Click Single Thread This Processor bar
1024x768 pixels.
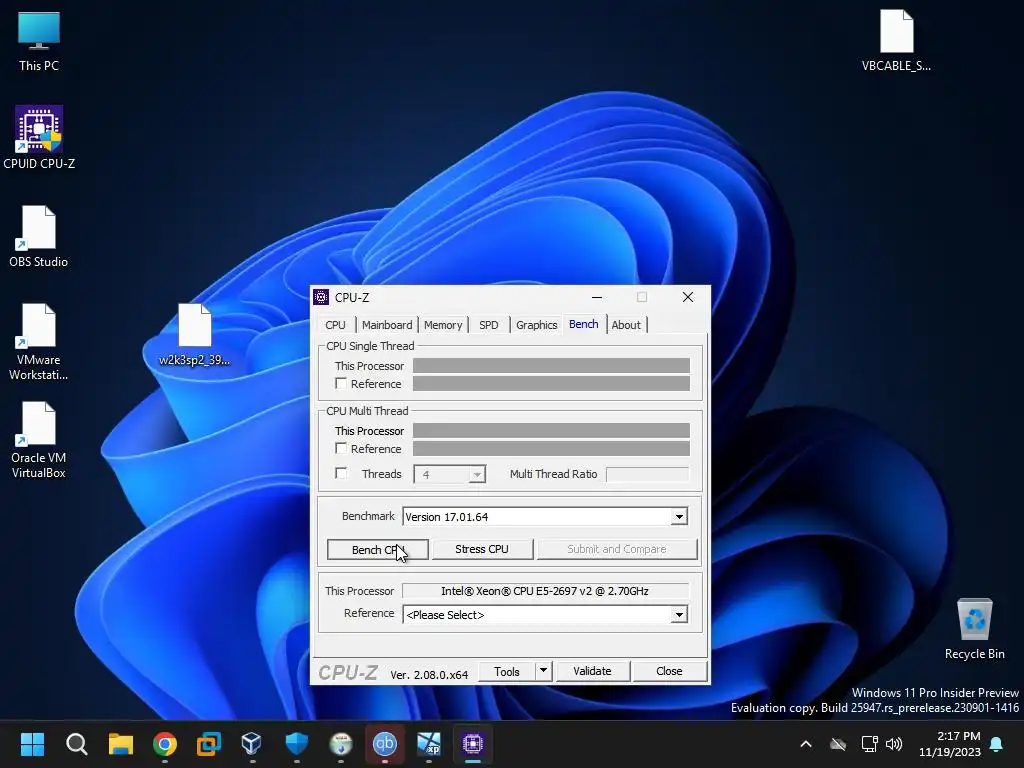click(551, 366)
